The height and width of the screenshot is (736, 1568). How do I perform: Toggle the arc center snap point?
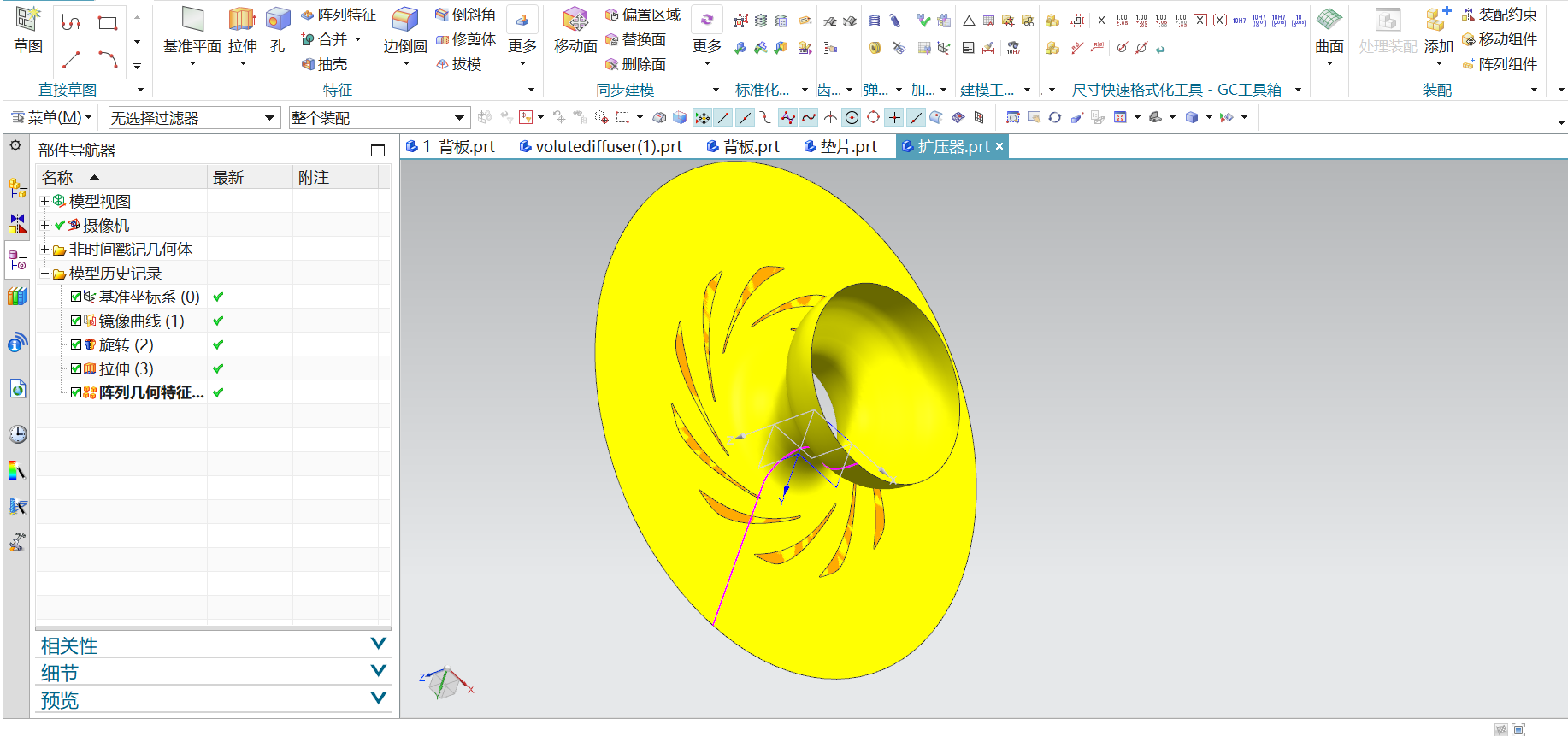[852, 117]
